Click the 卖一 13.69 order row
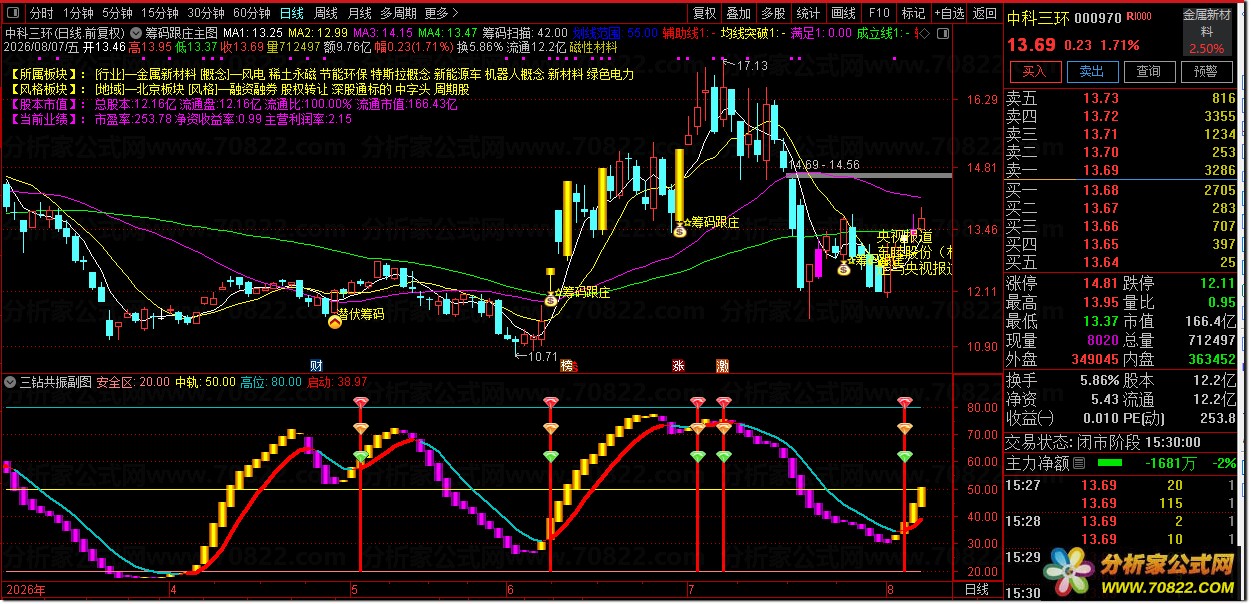Image resolution: width=1251 pixels, height=604 pixels. 1122,171
